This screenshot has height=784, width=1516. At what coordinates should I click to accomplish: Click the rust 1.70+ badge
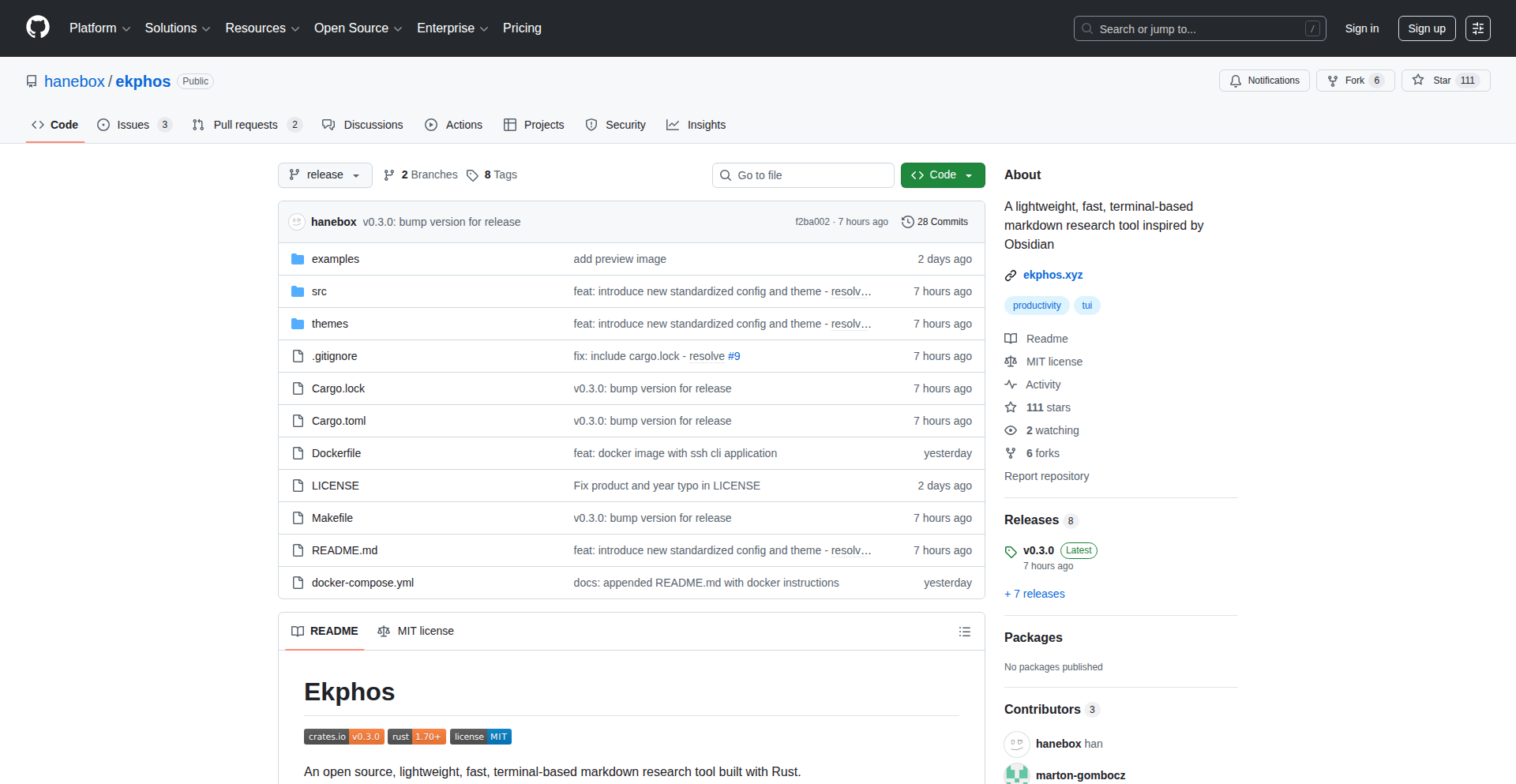coord(417,737)
